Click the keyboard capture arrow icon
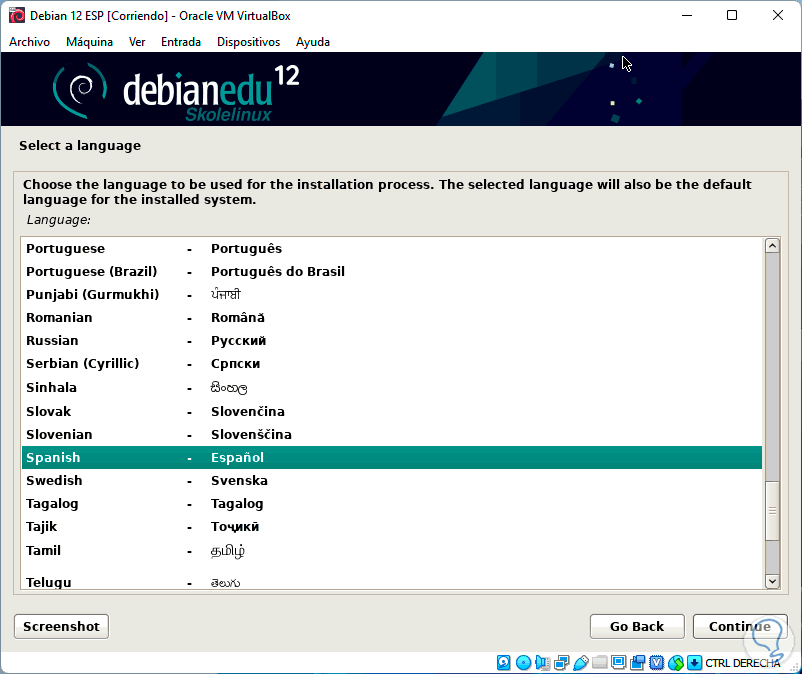 (694, 663)
